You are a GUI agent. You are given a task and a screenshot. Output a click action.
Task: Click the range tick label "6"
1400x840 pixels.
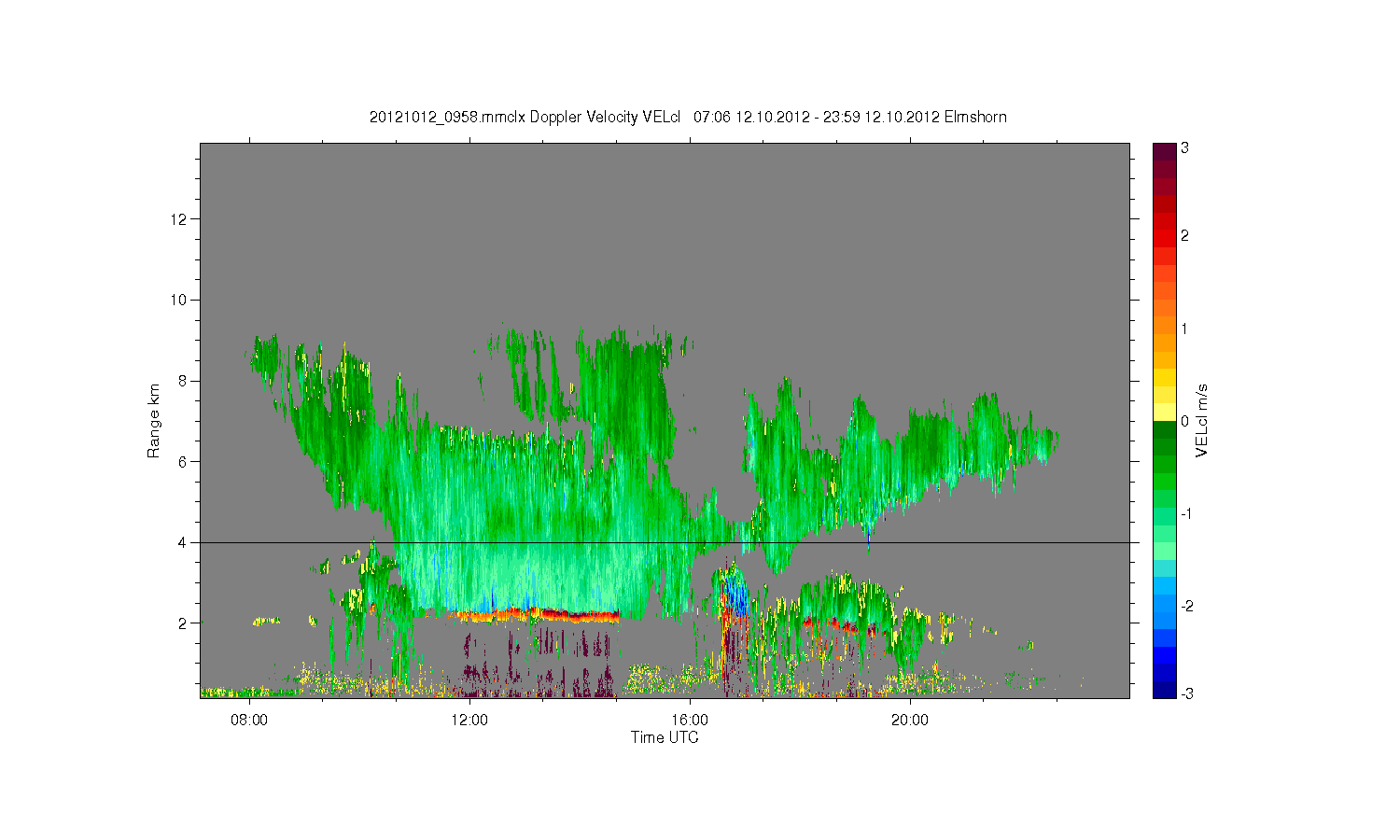click(x=184, y=461)
